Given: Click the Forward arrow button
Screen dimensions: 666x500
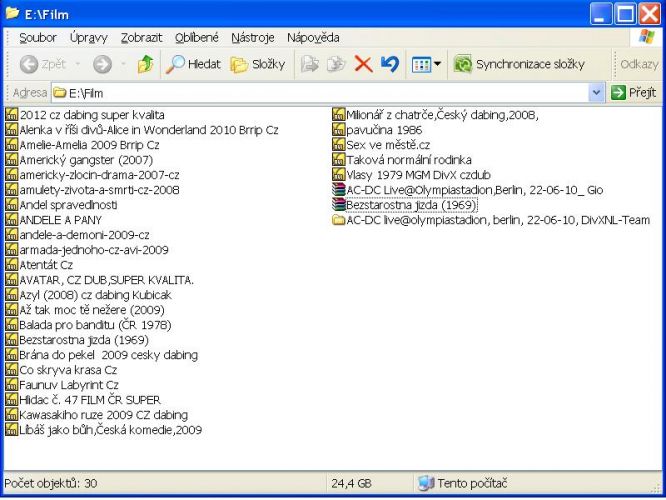Looking at the screenshot, I should (x=102, y=65).
